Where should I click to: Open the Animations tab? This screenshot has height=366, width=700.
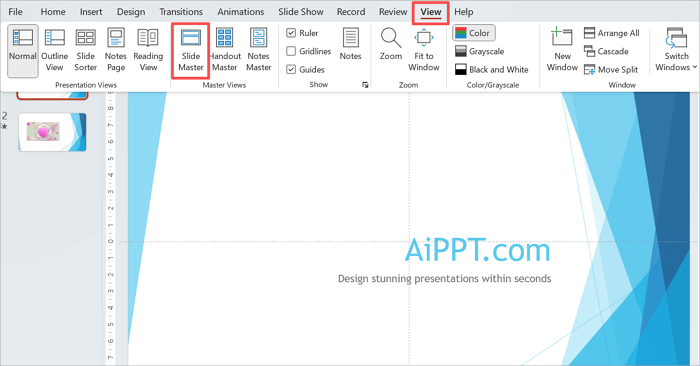pos(241,12)
